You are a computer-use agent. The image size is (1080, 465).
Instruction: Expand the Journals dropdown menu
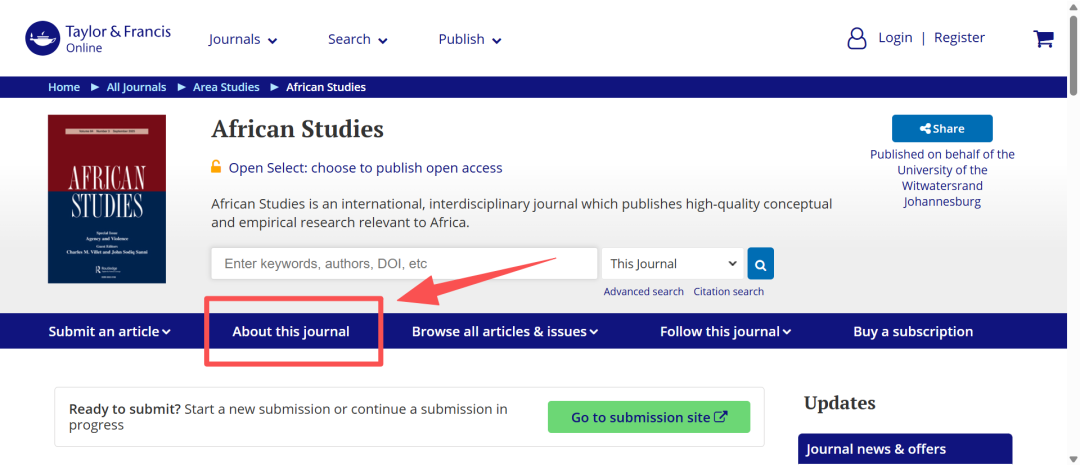point(243,40)
